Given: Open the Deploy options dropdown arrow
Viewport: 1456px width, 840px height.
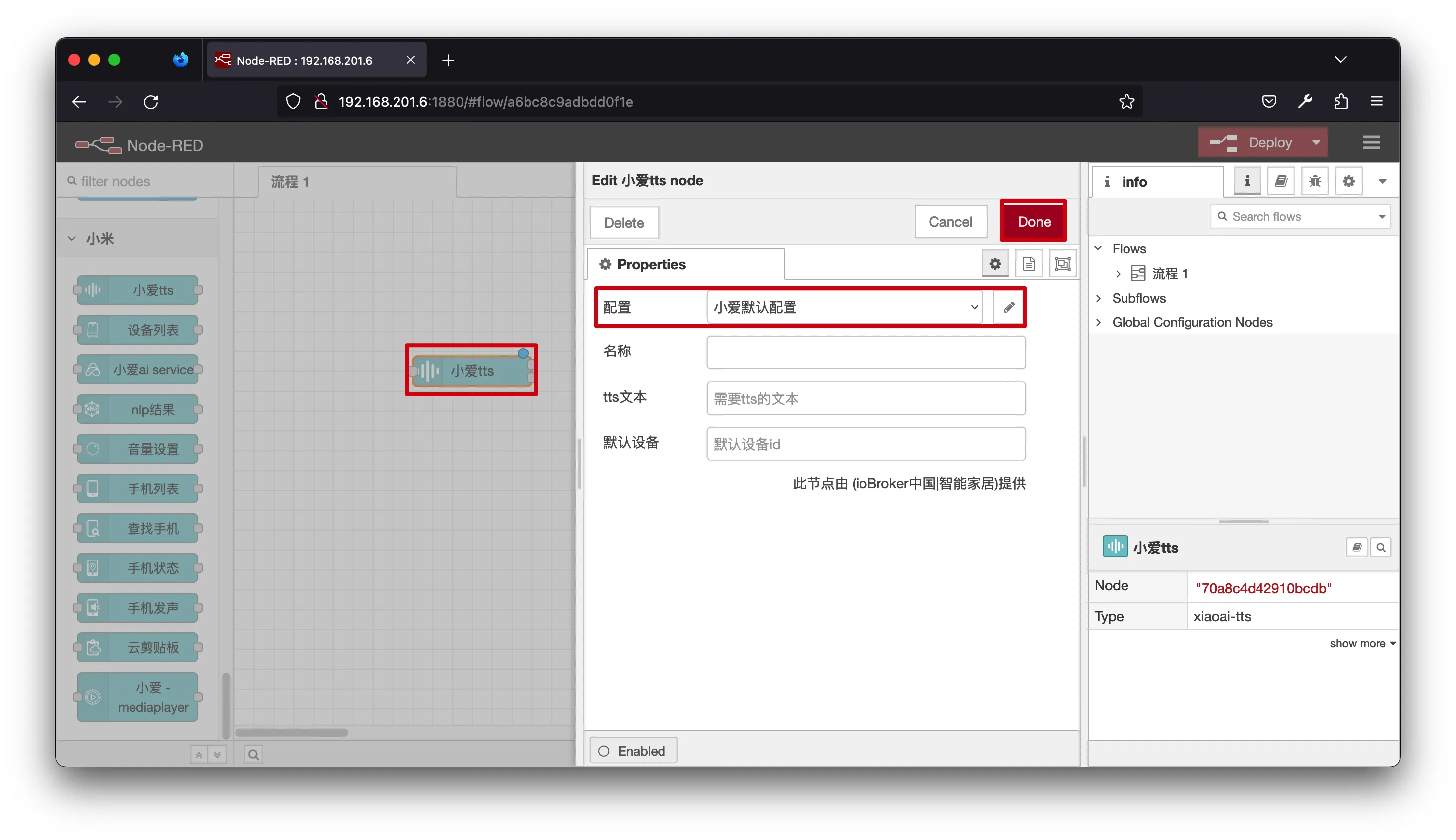Looking at the screenshot, I should tap(1316, 142).
